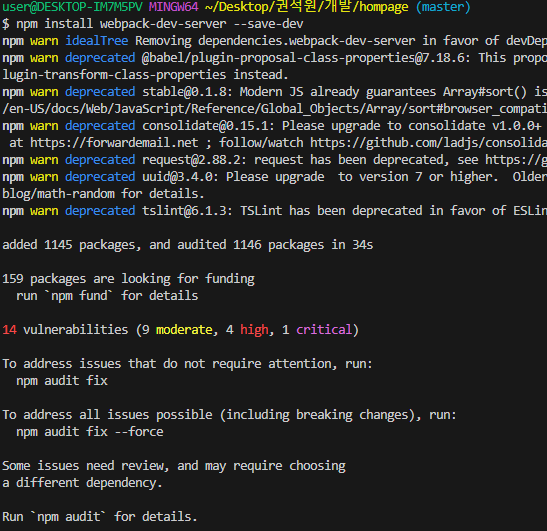
Task: Click 'request@2.88.2:' package text
Action: tap(194, 160)
